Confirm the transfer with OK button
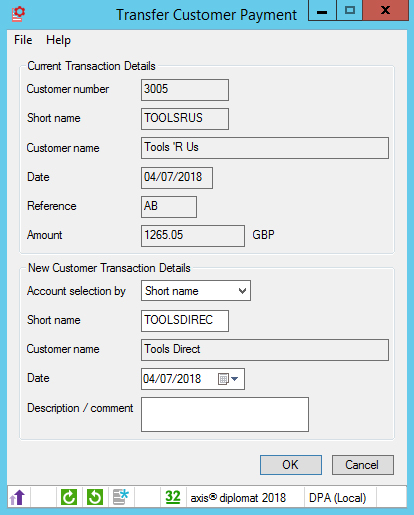This screenshot has height=515, width=414. tap(291, 465)
